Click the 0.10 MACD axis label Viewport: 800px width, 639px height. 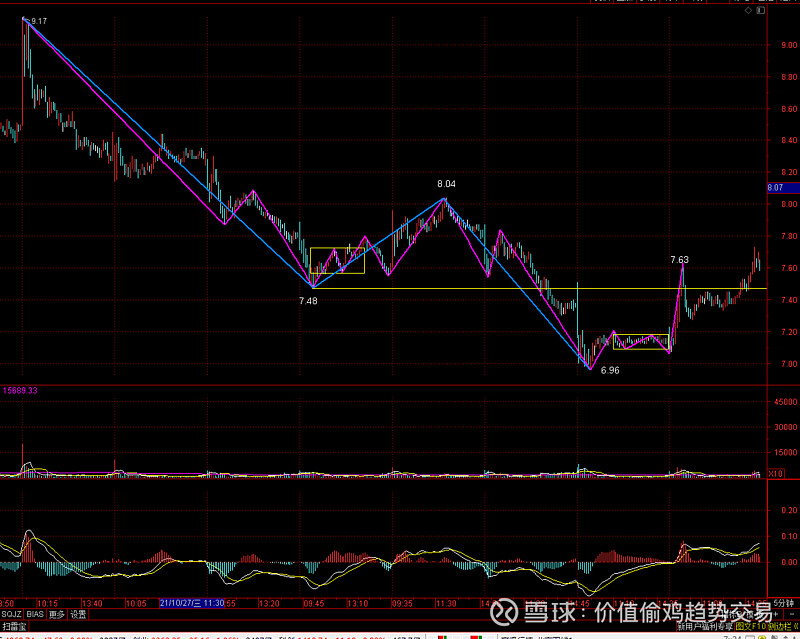789,536
